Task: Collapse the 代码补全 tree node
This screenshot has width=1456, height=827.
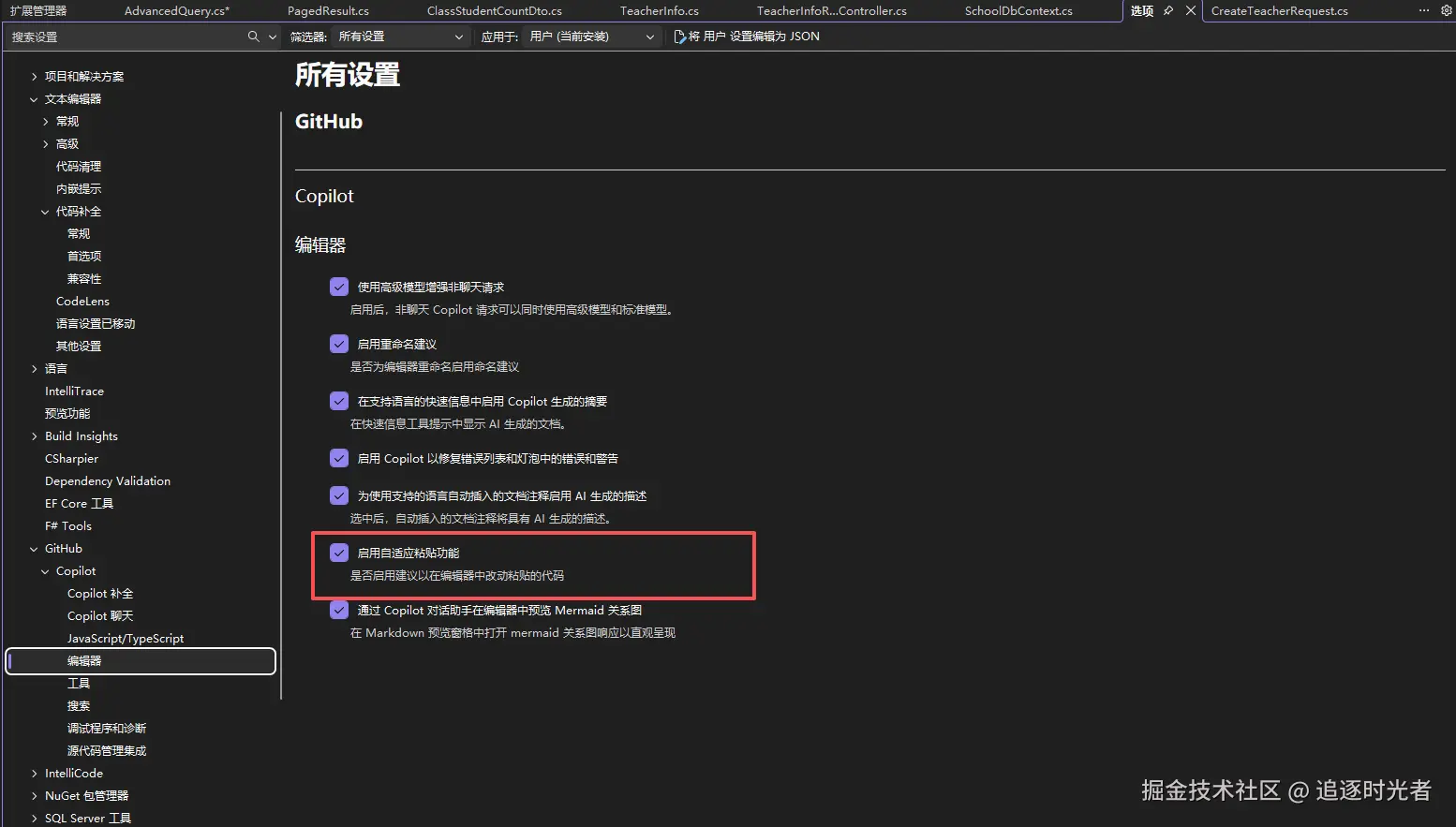Action: click(x=46, y=212)
